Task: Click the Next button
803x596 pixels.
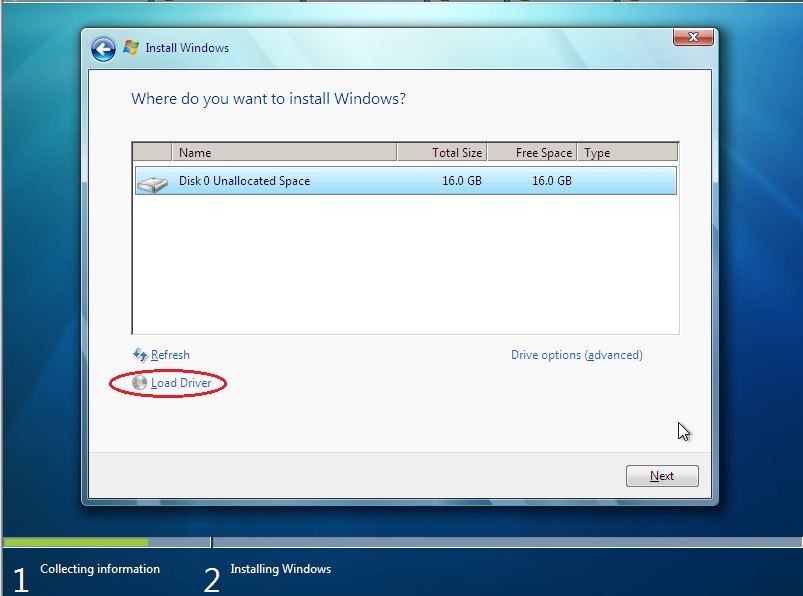Action: (662, 476)
